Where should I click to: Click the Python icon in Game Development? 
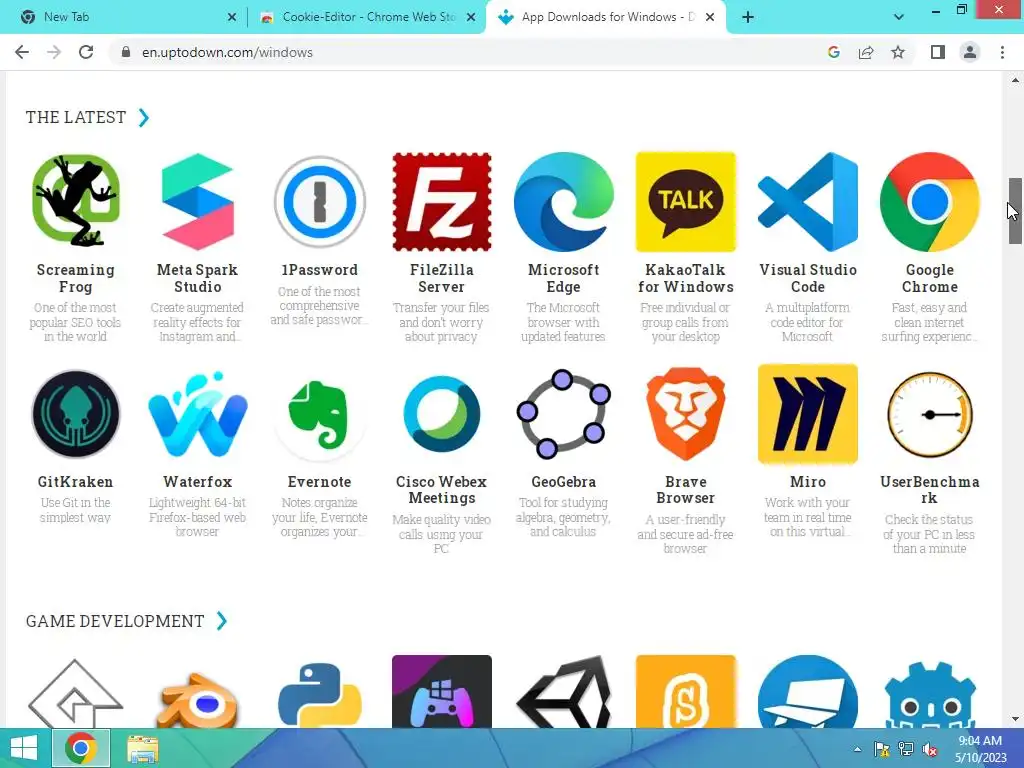click(319, 695)
